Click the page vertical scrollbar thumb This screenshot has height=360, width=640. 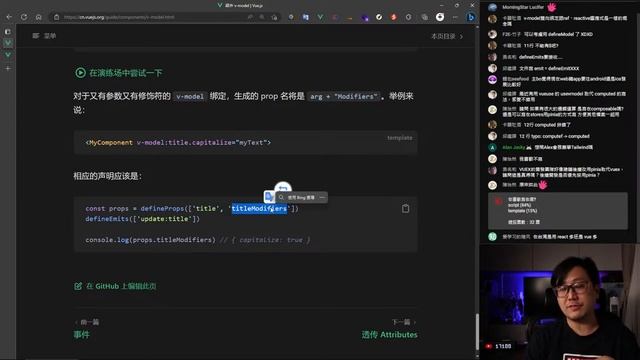[x=477, y=331]
